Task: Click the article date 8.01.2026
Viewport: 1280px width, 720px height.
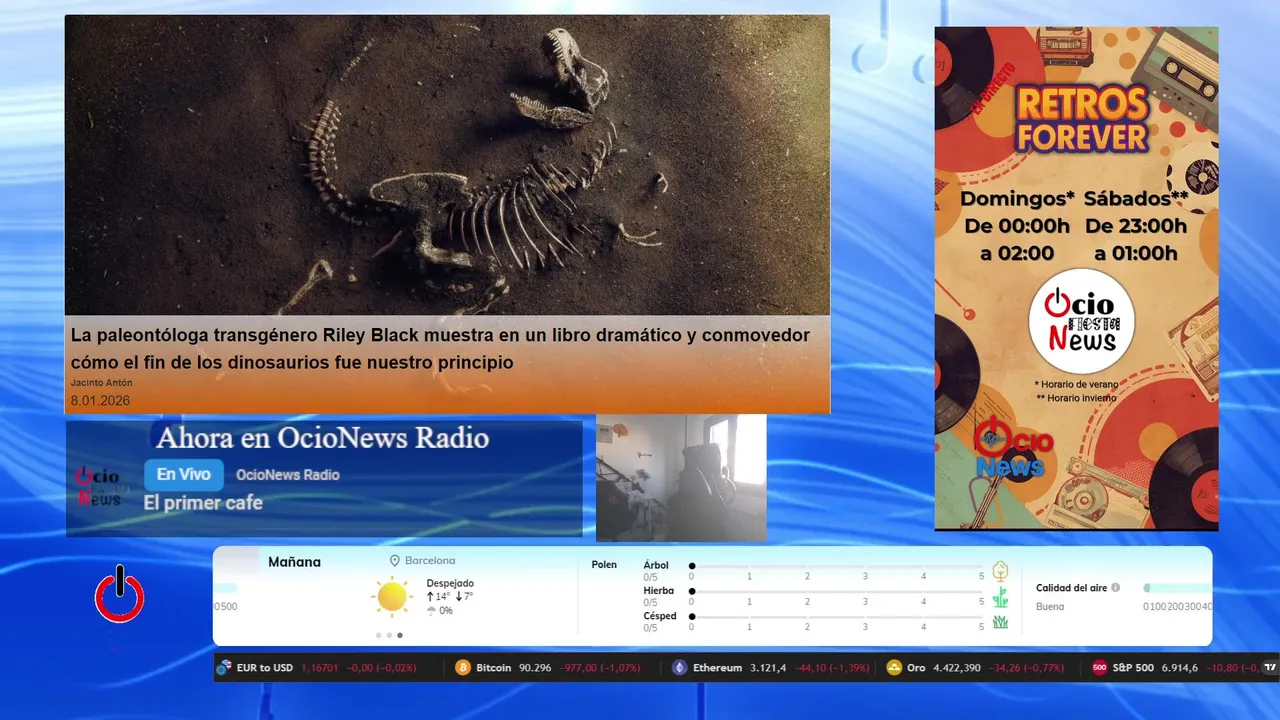Action: point(100,401)
